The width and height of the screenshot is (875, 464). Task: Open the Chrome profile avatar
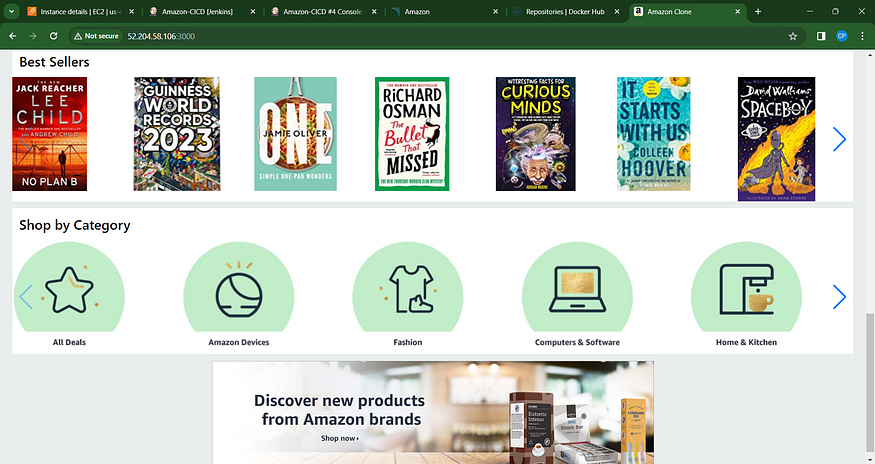(x=842, y=36)
